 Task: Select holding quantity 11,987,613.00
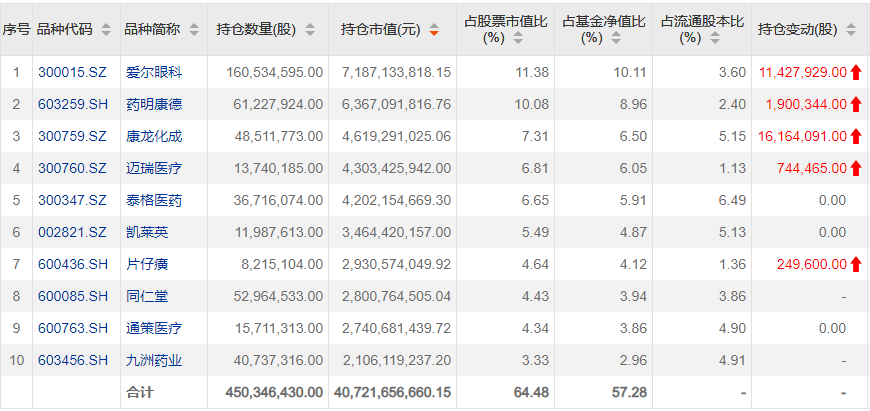279,232
